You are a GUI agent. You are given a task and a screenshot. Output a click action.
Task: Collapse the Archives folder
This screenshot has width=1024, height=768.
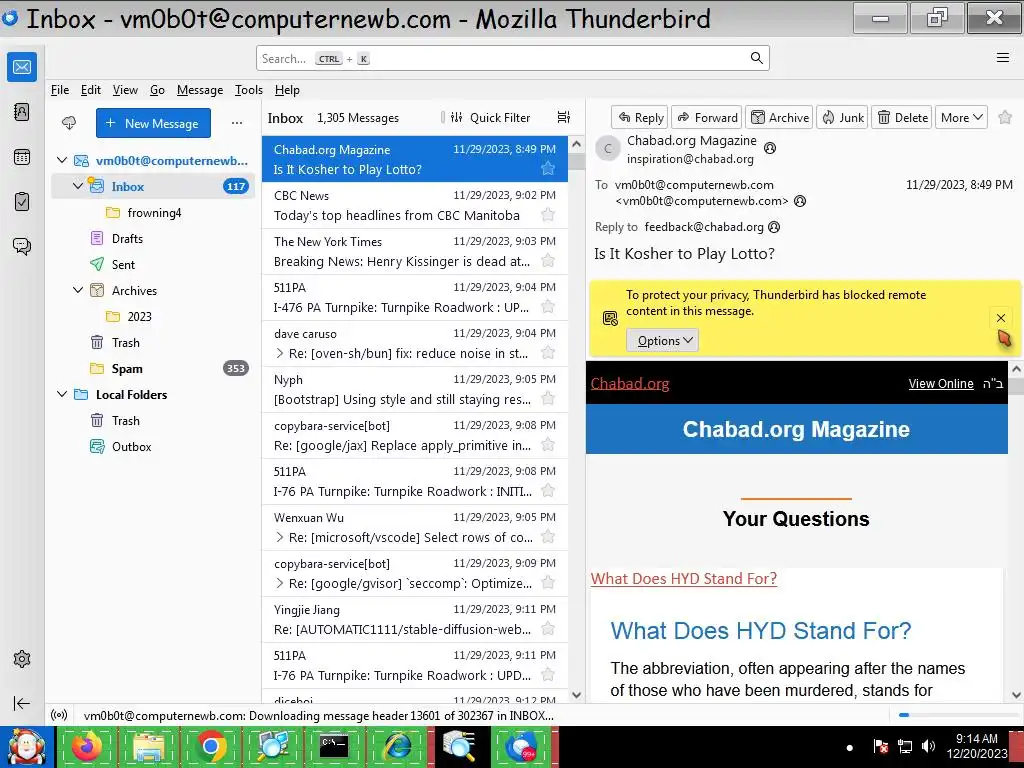click(78, 291)
